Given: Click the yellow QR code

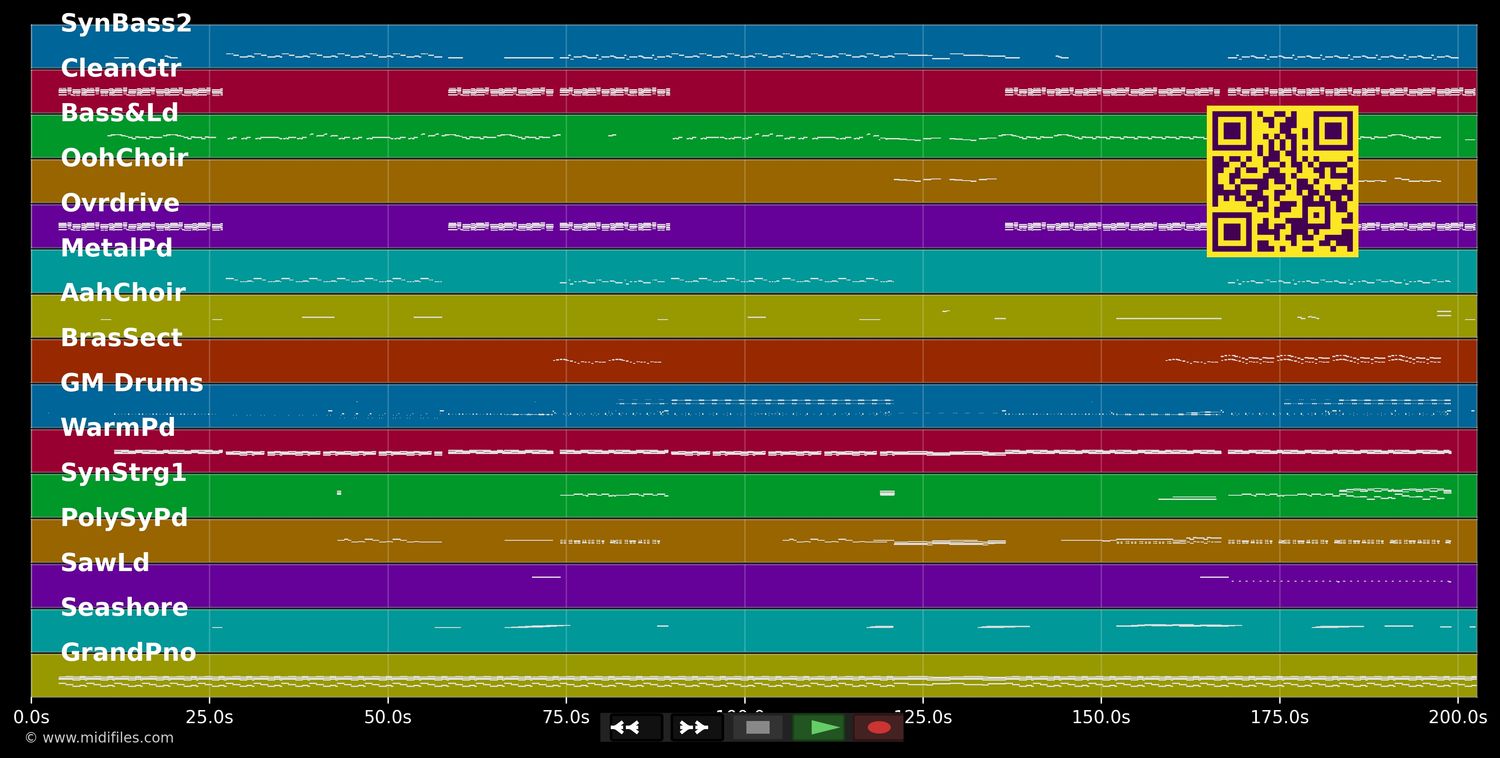Looking at the screenshot, I should coord(1282,181).
